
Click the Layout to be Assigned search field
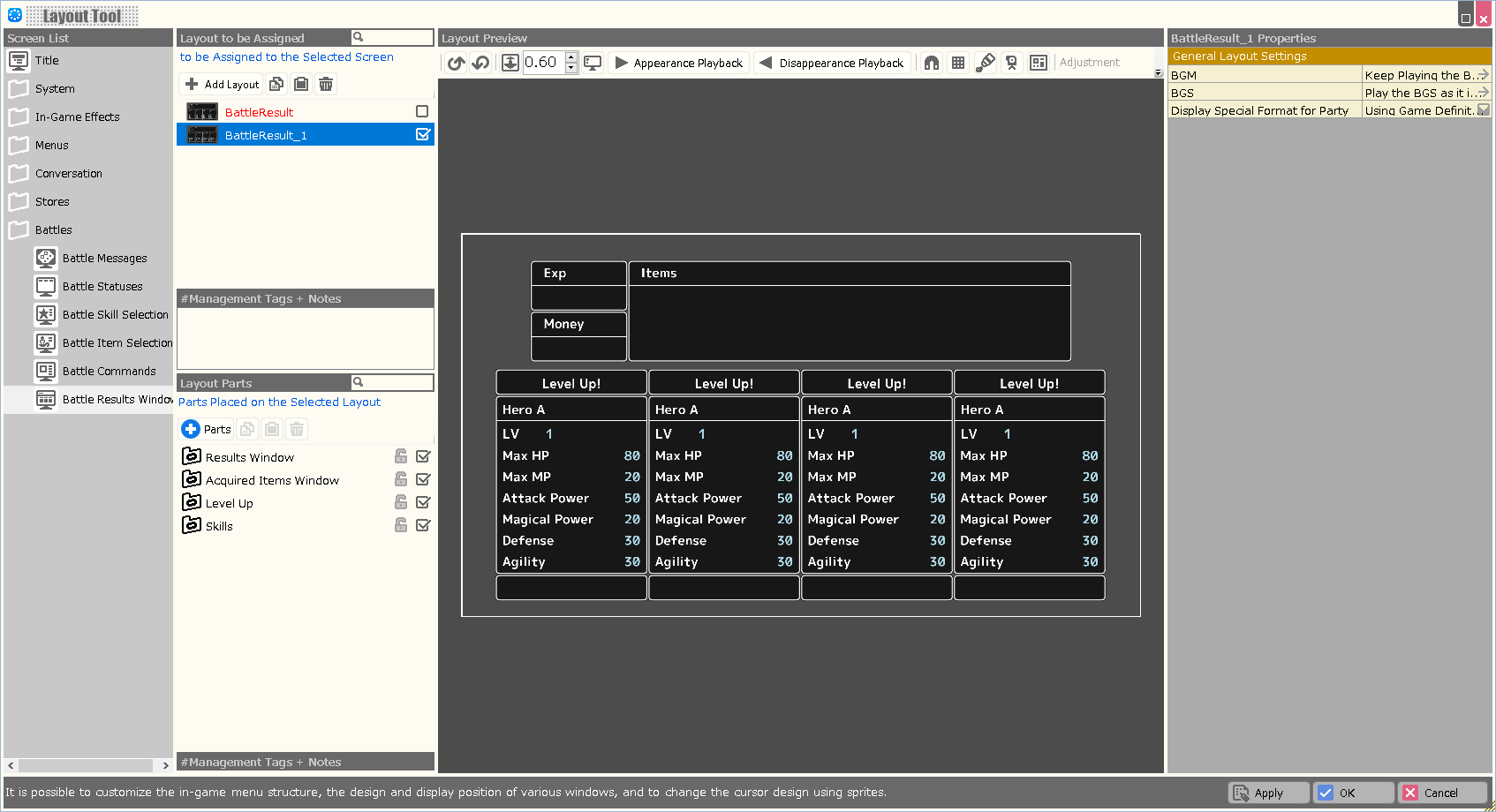(397, 37)
